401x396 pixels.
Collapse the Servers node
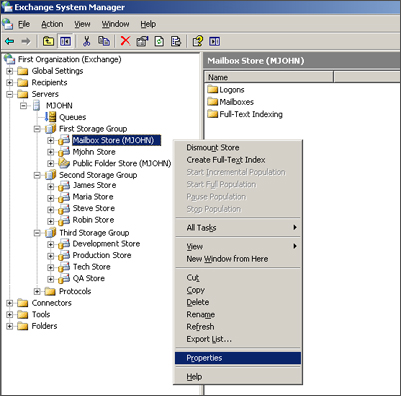coord(10,94)
